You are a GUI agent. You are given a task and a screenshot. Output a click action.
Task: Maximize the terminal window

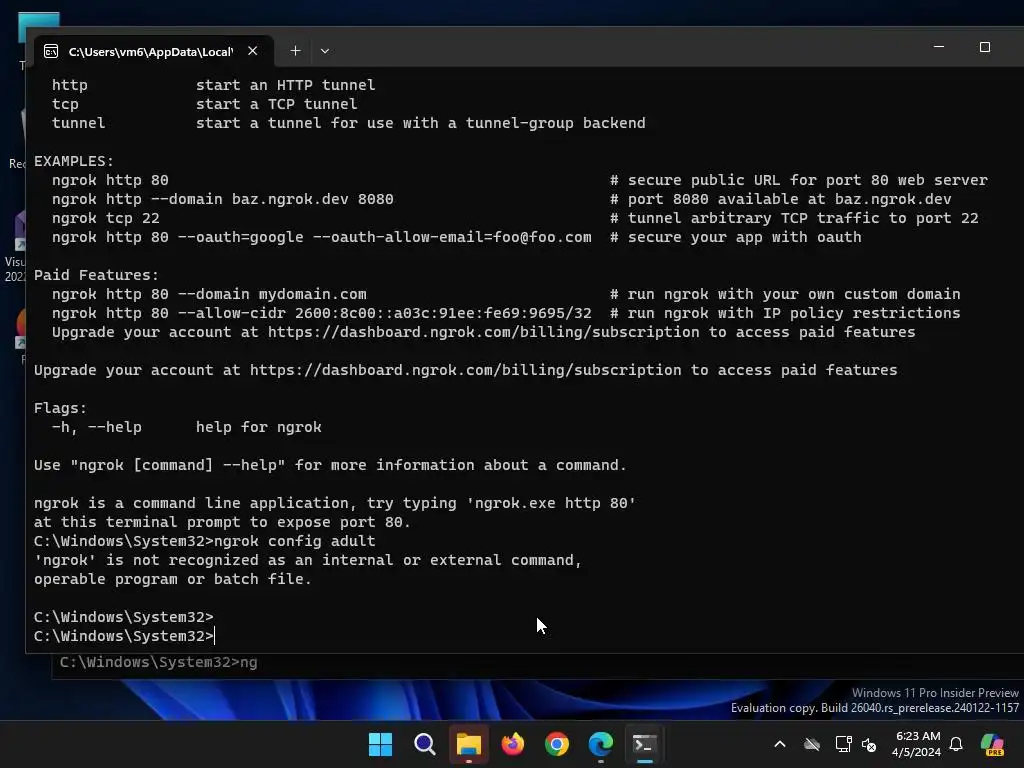pyautogui.click(x=985, y=47)
